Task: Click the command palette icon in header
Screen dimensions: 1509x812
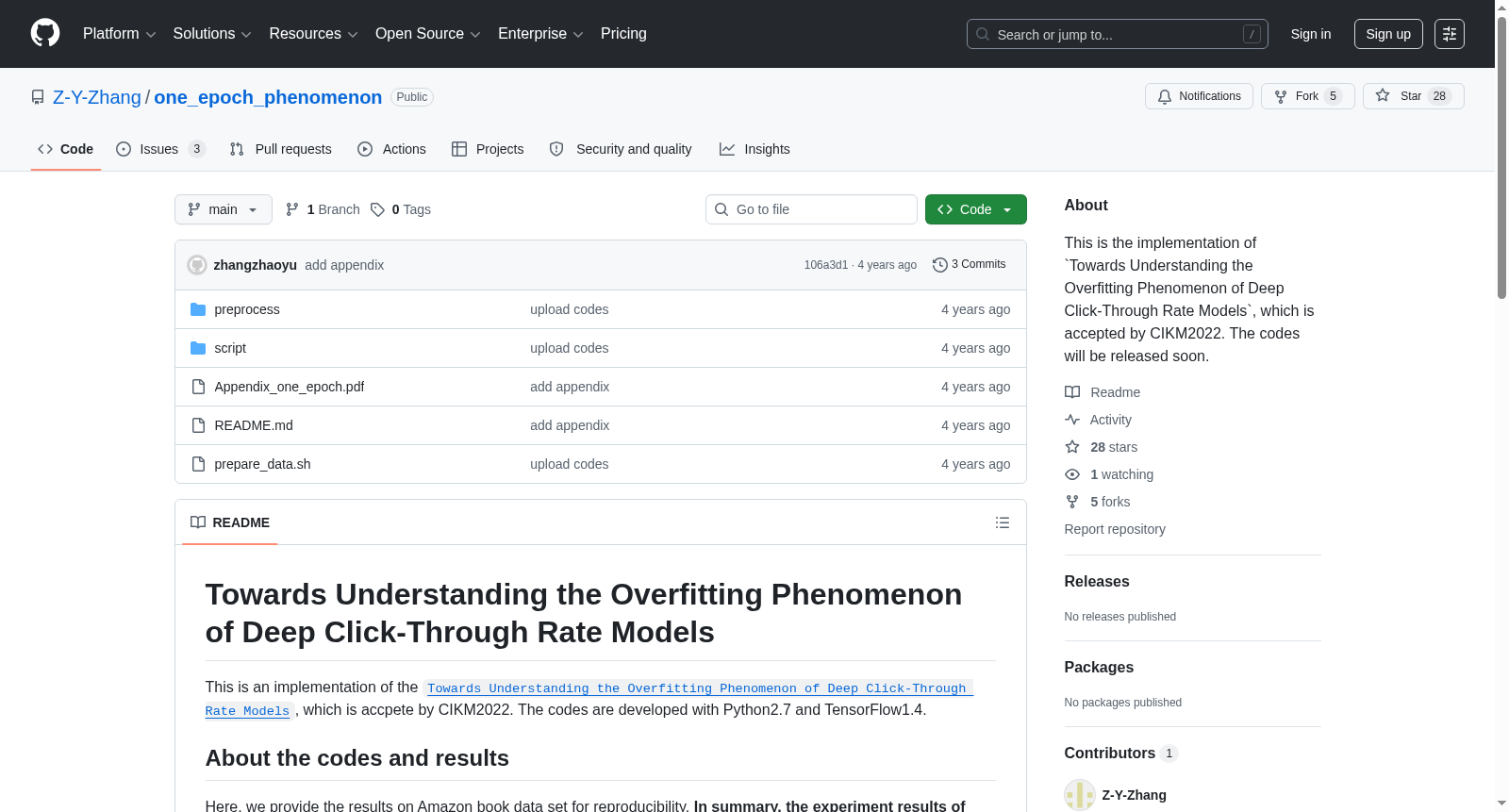Action: [1449, 34]
